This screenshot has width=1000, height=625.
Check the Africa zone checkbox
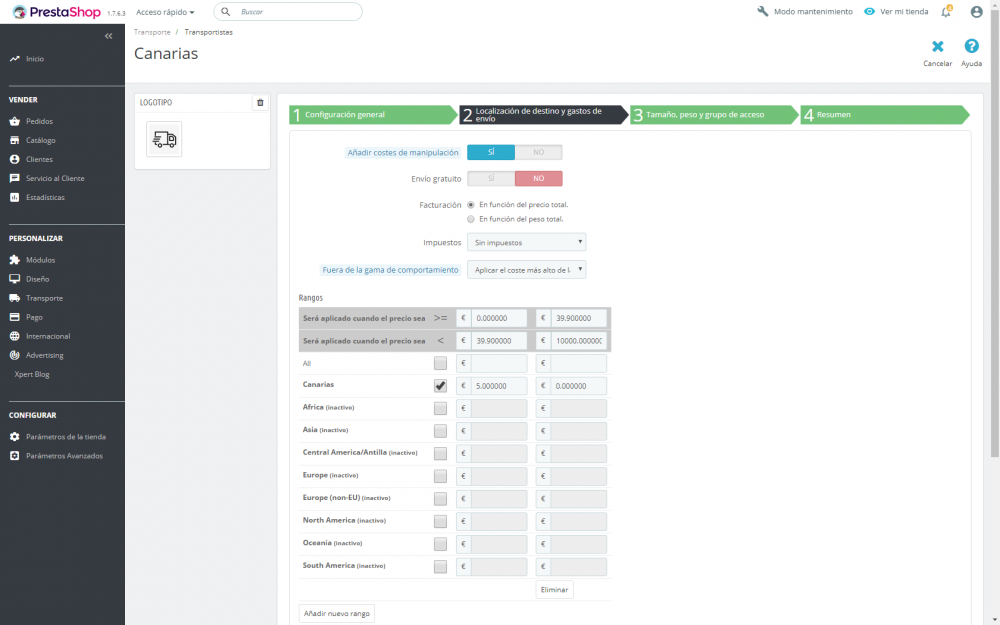[440, 408]
